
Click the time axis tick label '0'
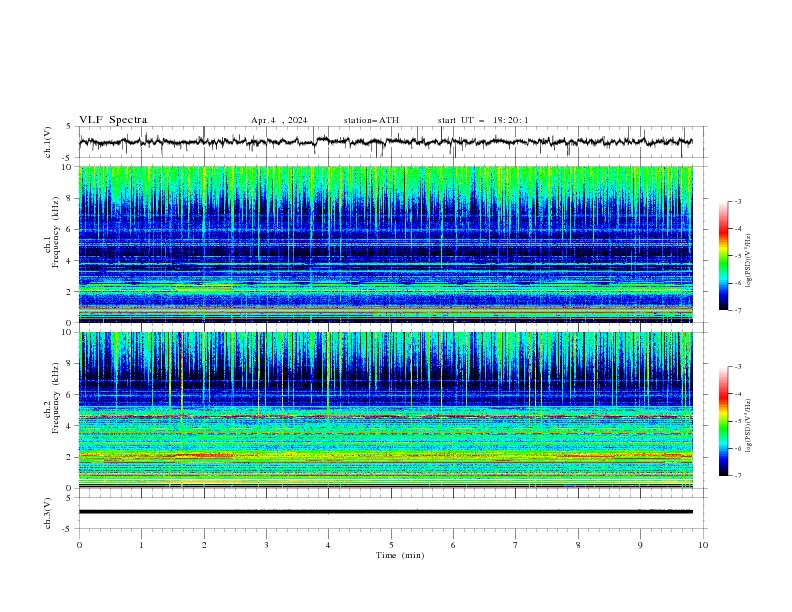coord(79,545)
